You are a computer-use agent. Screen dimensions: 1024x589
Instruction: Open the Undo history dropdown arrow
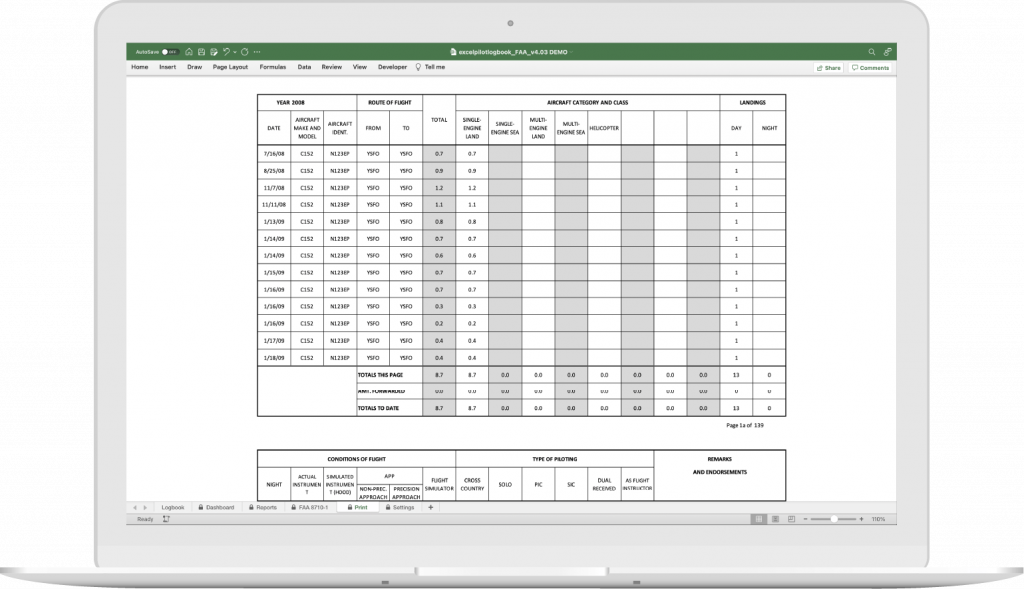[x=234, y=52]
